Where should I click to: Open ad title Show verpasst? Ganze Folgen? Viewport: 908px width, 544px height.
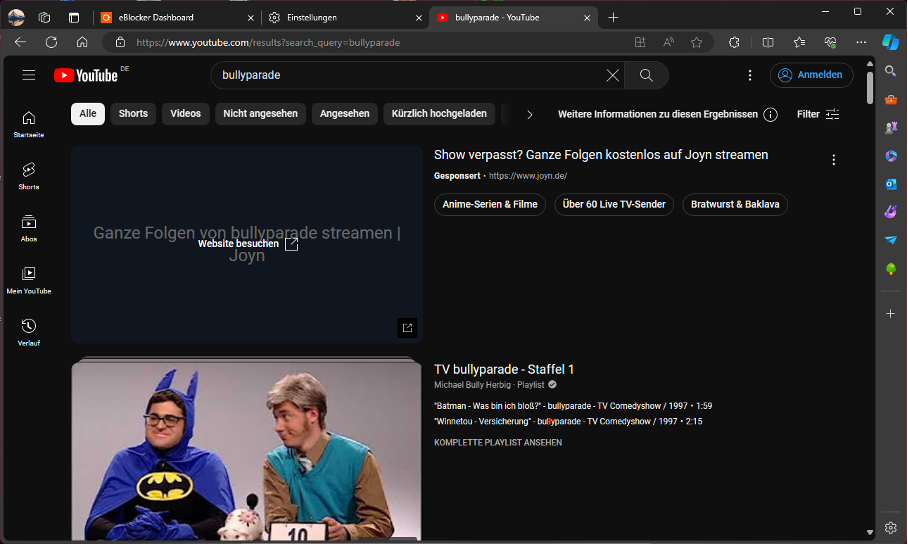pos(601,155)
